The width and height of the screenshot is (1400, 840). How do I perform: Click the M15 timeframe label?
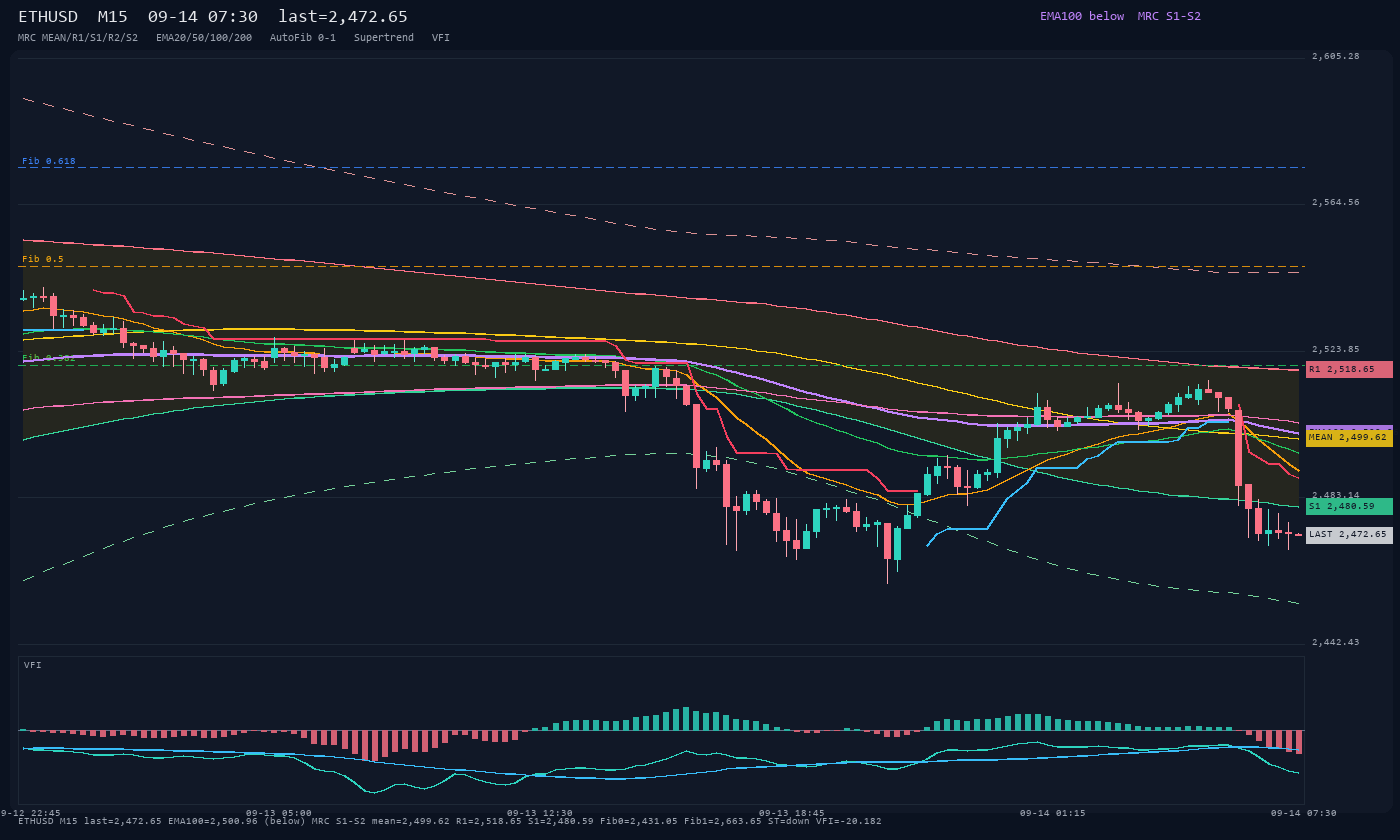(x=113, y=17)
